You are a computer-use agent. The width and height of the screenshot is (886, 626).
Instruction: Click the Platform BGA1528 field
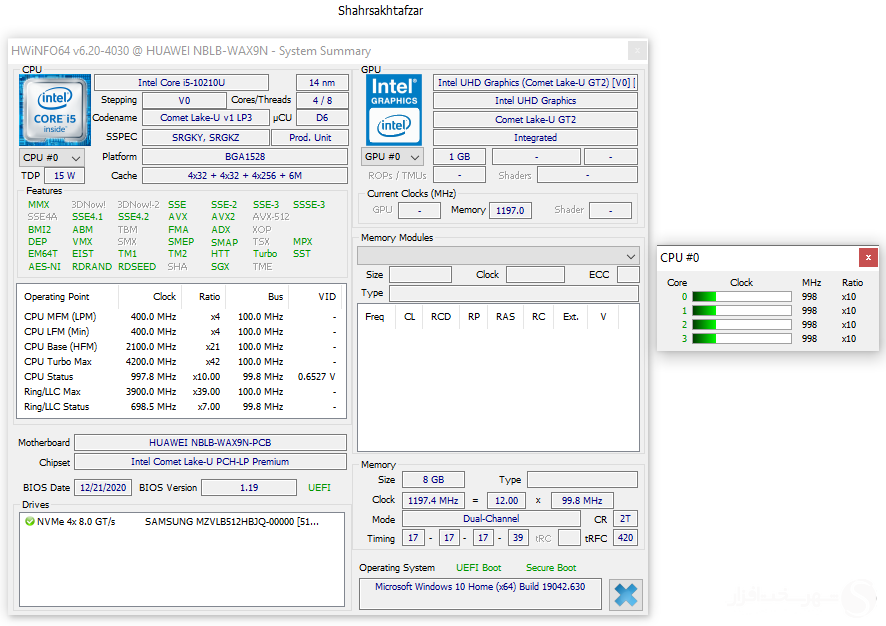(x=245, y=156)
